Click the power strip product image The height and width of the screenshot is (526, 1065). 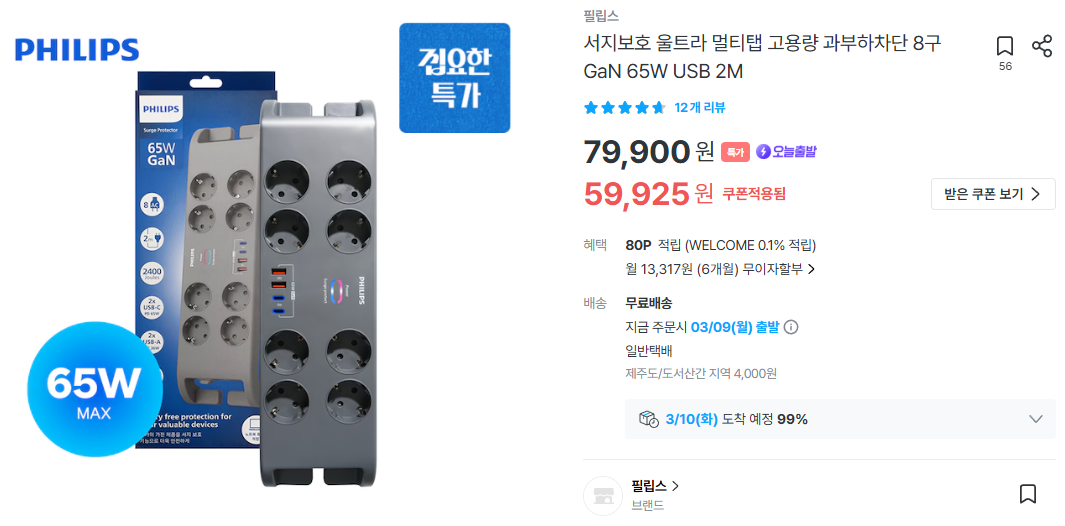(x=320, y=290)
